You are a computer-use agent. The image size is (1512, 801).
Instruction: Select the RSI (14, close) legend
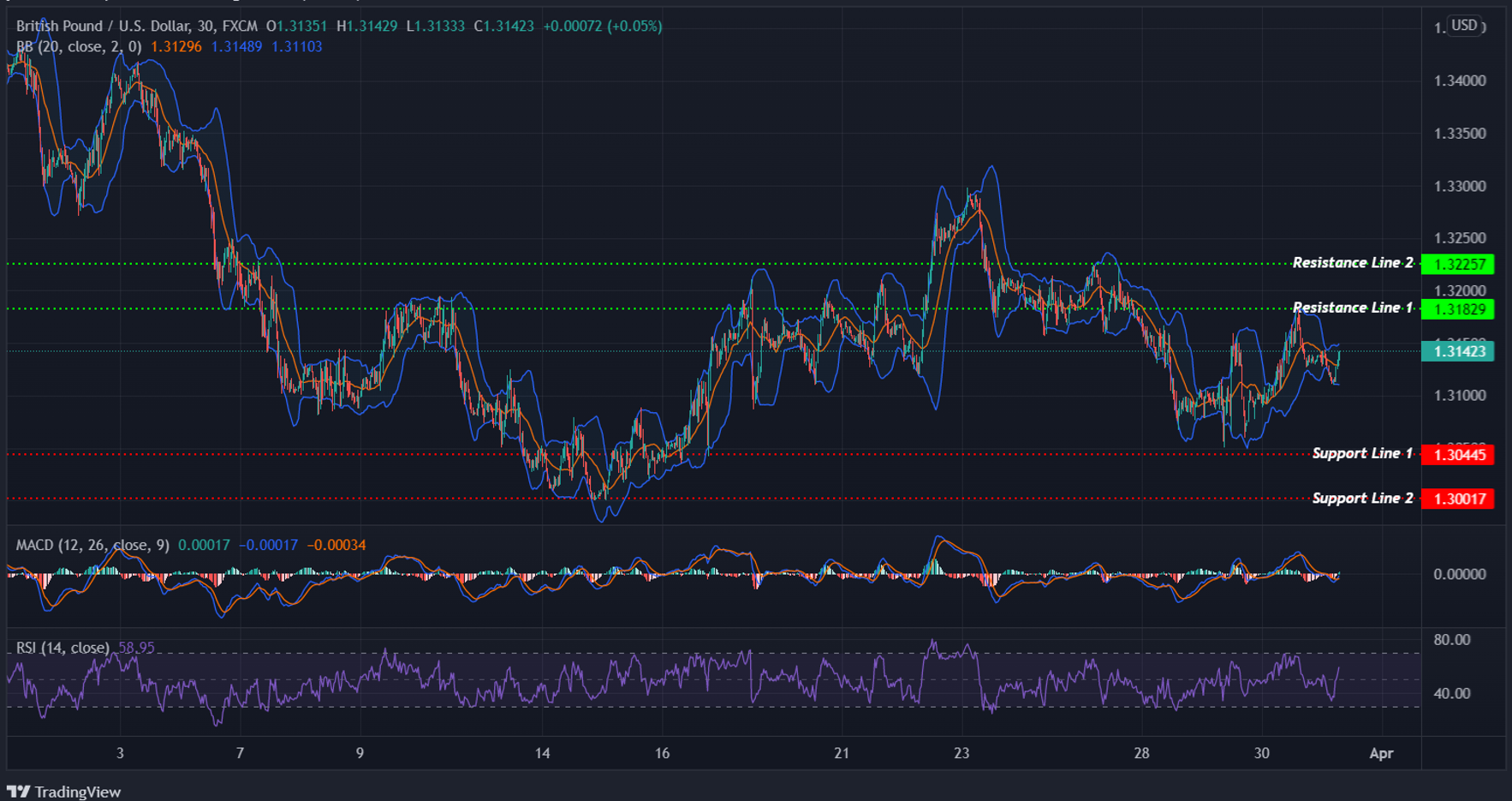60,648
